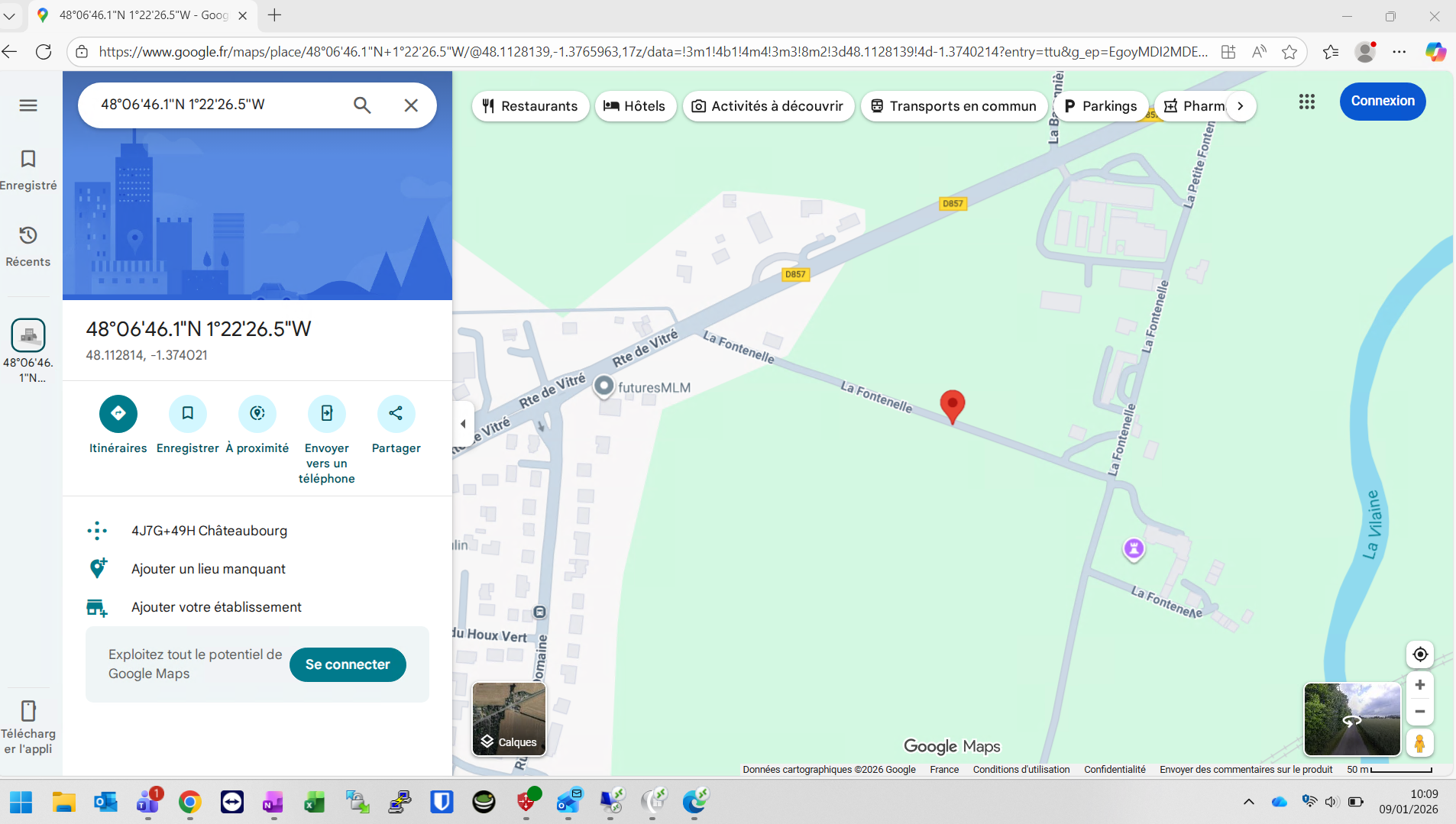This screenshot has height=824, width=1456.
Task: Open the Enregistré saved places
Action: 28,170
